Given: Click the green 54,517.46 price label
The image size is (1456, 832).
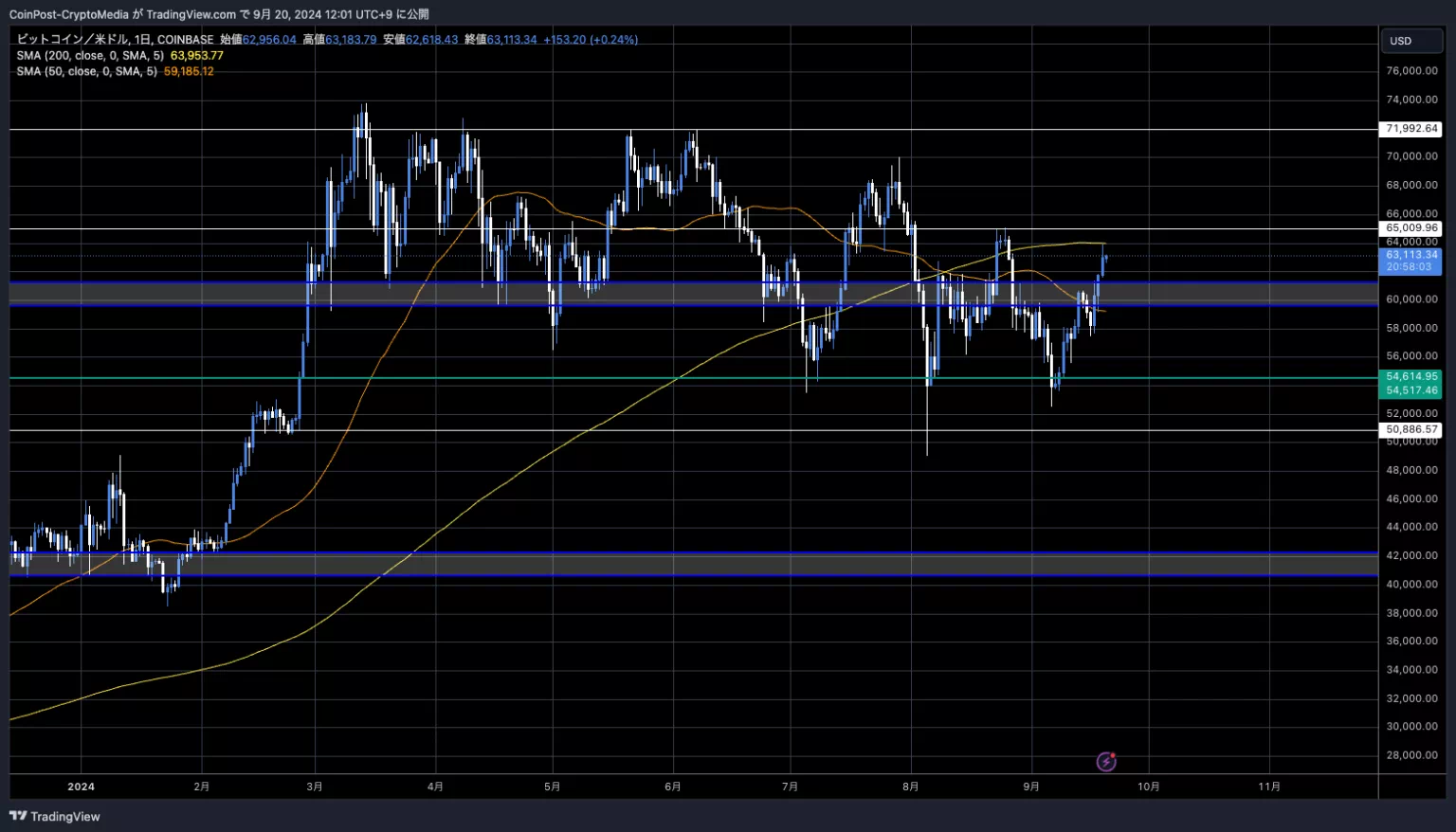Looking at the screenshot, I should pyautogui.click(x=1411, y=390).
